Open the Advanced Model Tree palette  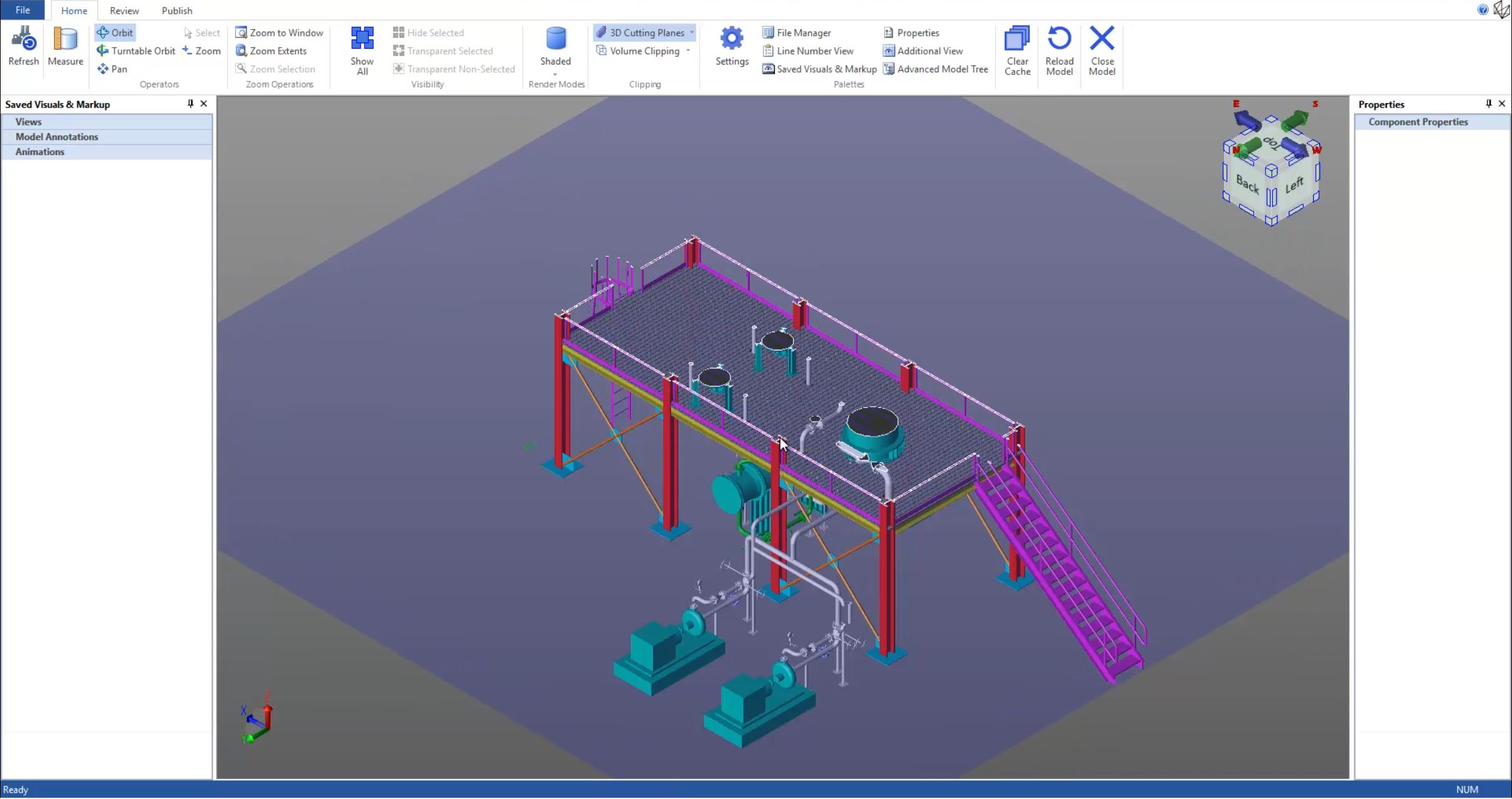click(x=935, y=69)
